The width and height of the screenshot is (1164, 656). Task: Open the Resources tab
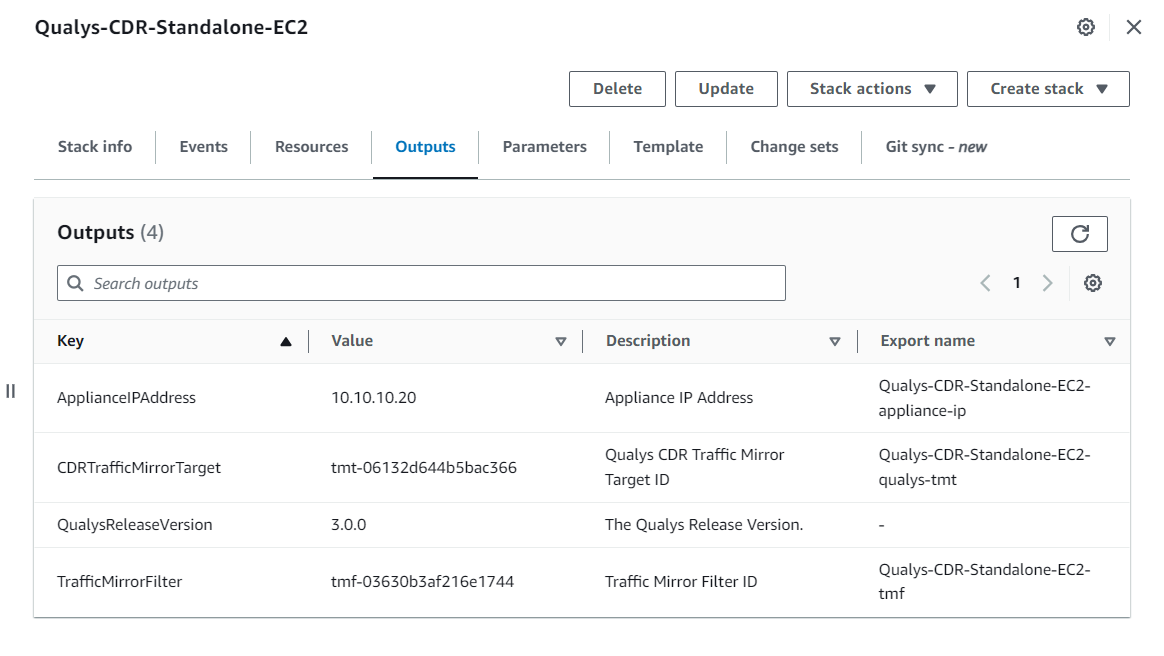click(311, 147)
